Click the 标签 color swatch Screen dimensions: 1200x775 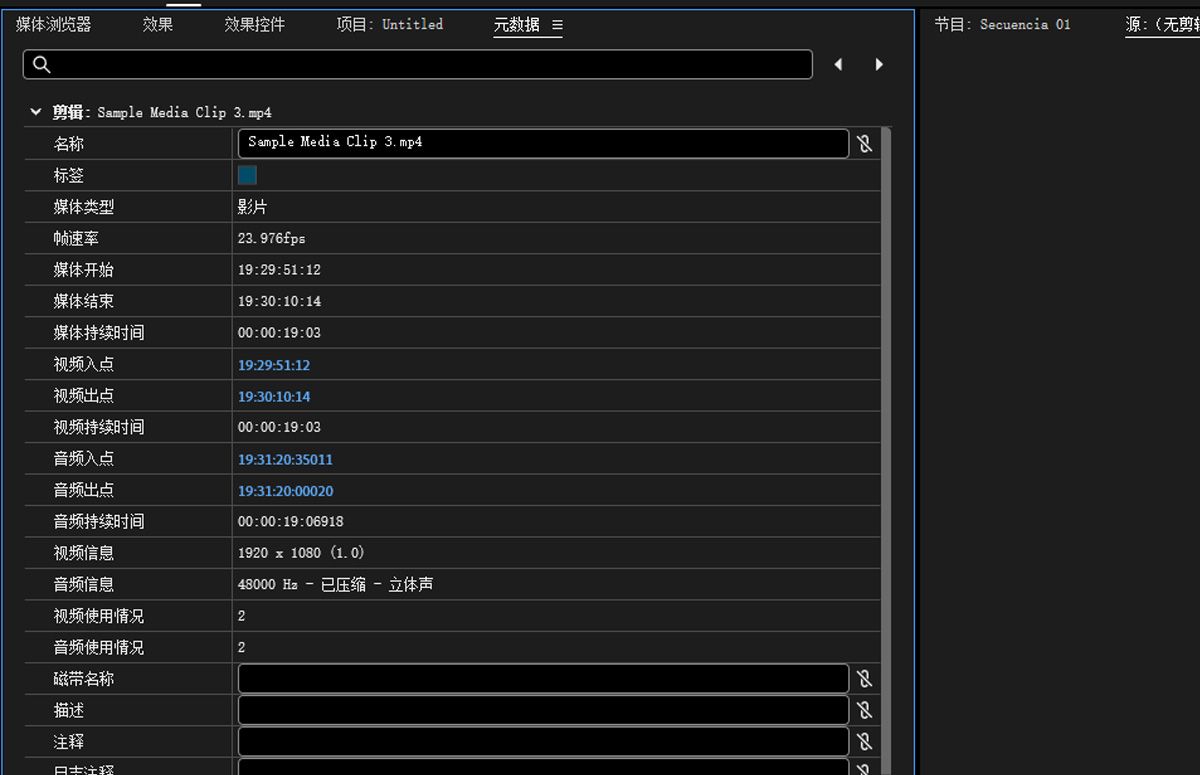[x=247, y=175]
